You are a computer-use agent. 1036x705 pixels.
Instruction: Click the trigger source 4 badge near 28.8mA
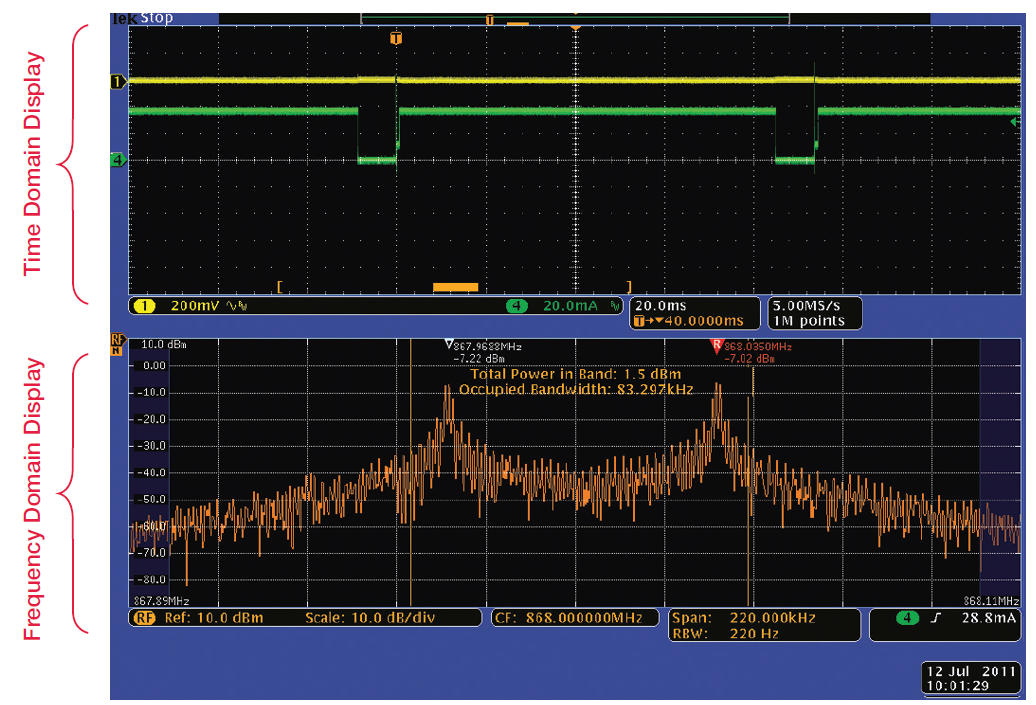[x=906, y=618]
